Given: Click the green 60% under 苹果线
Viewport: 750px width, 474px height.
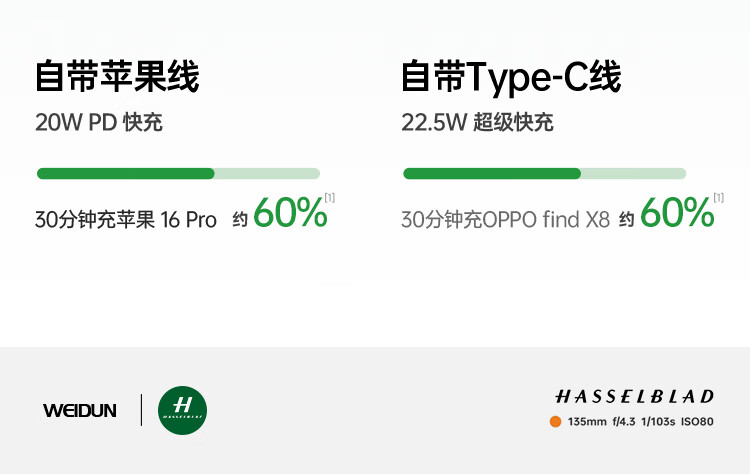Looking at the screenshot, I should coord(290,213).
